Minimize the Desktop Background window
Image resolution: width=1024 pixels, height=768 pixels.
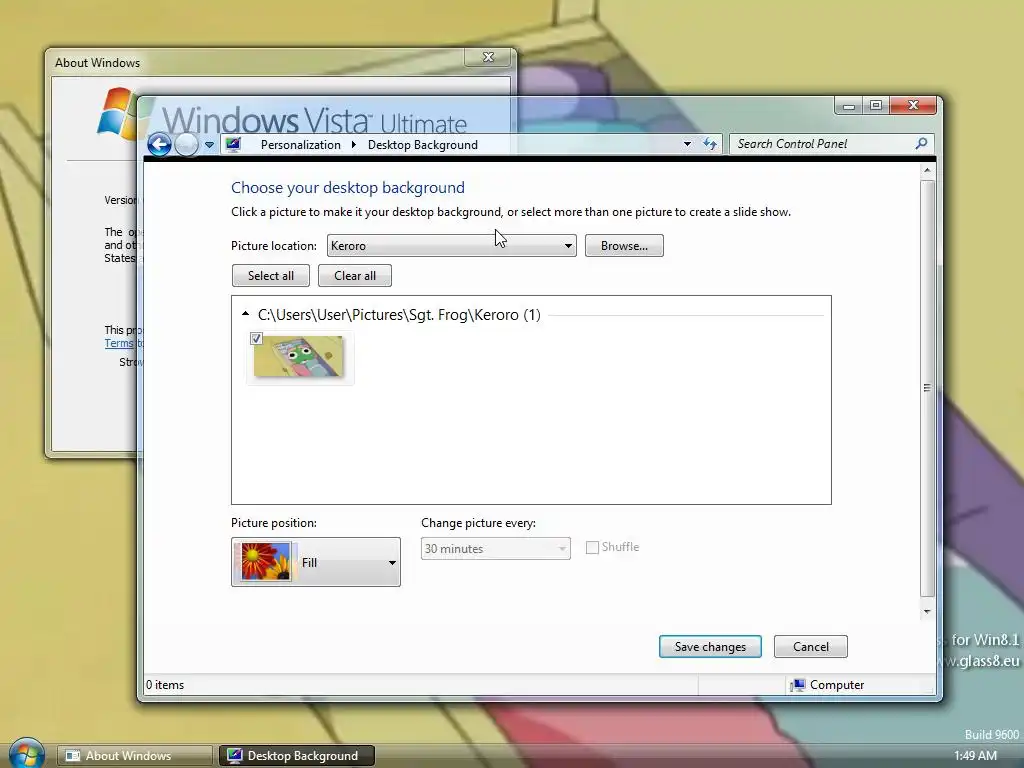[849, 106]
